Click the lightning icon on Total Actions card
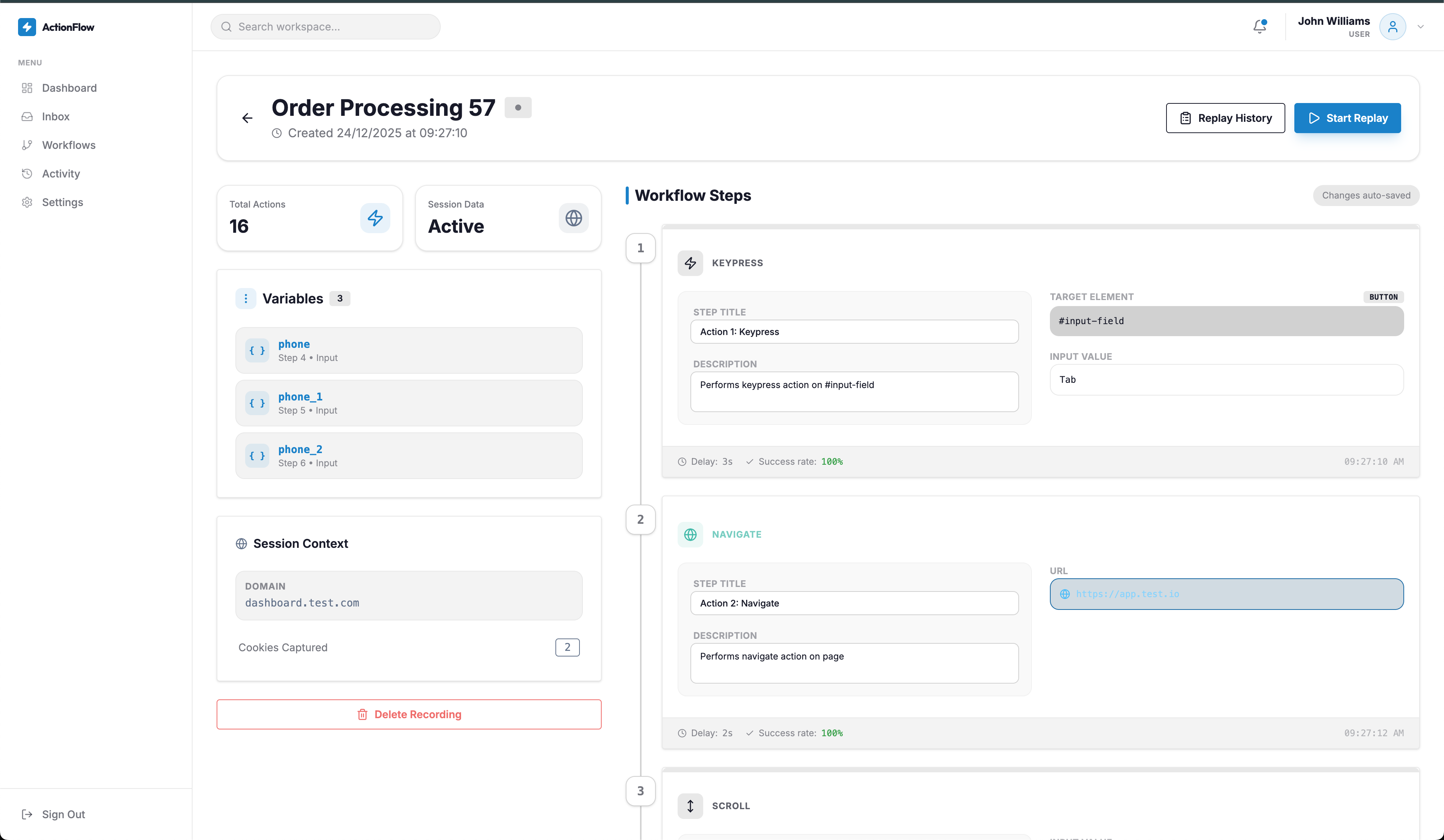Screen dimensions: 1444x840 pos(375,218)
